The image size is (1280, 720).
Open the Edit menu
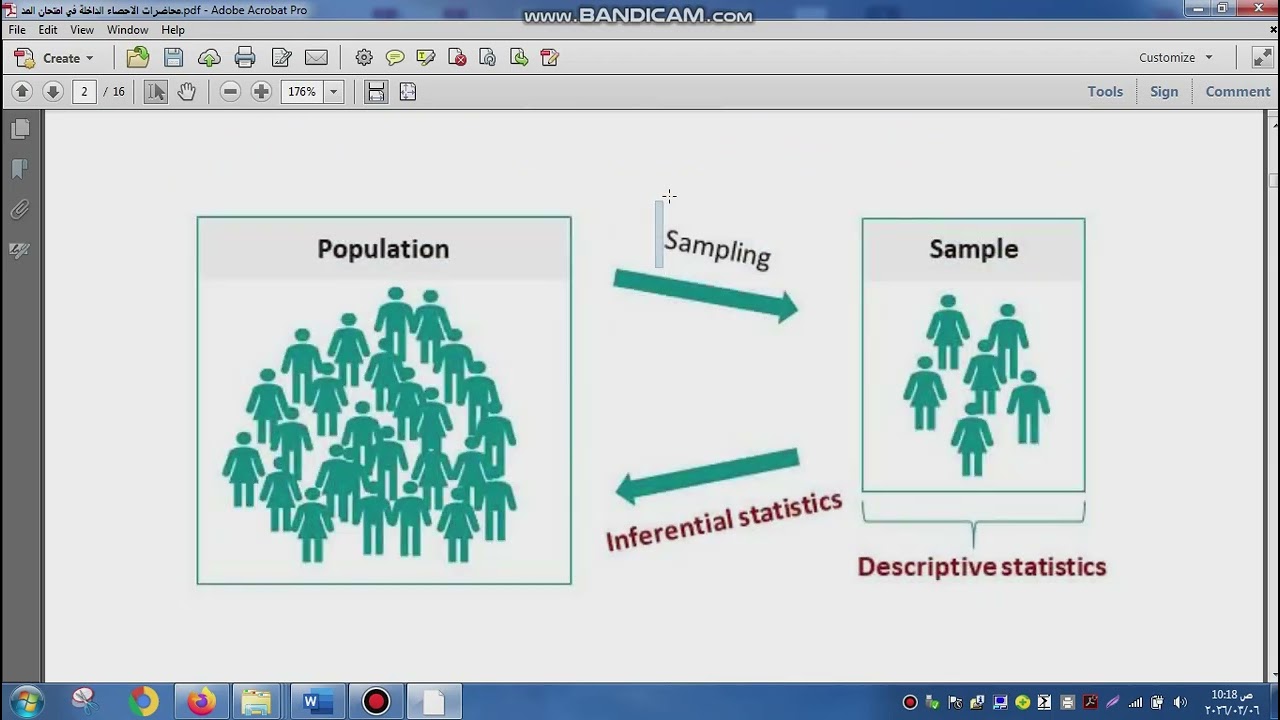tap(48, 30)
